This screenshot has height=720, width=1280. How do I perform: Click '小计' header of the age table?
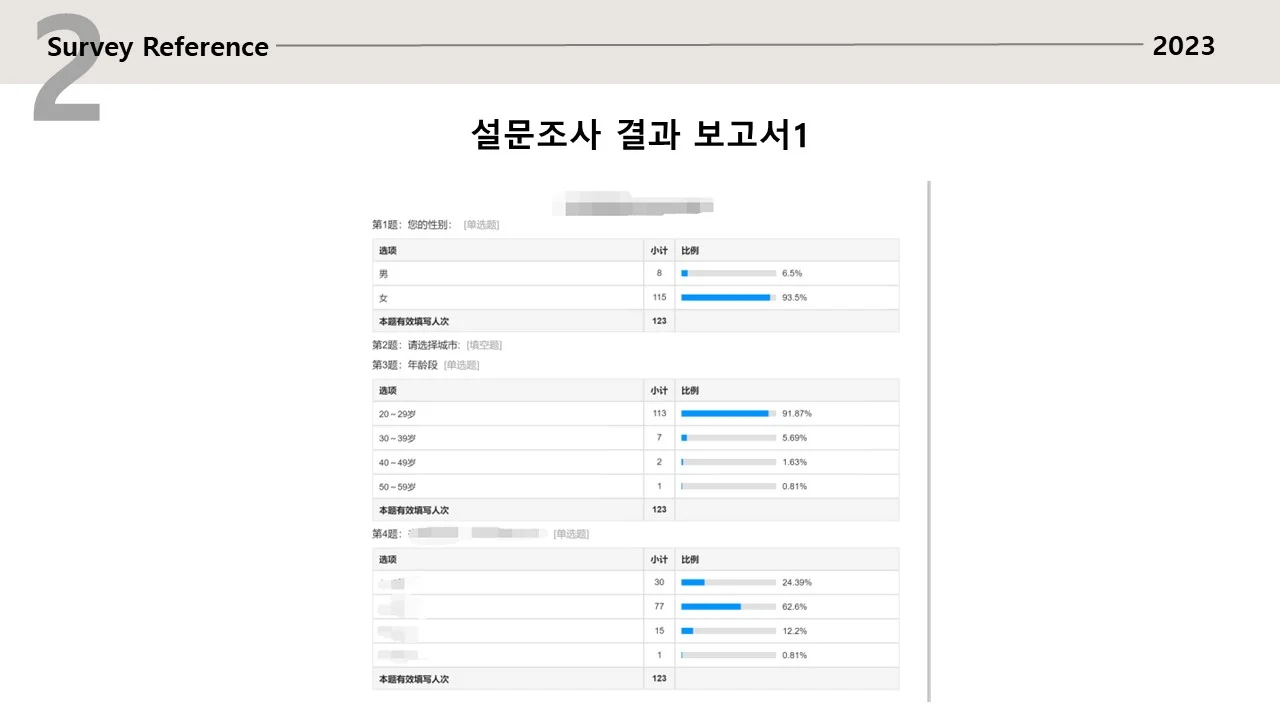(x=659, y=390)
